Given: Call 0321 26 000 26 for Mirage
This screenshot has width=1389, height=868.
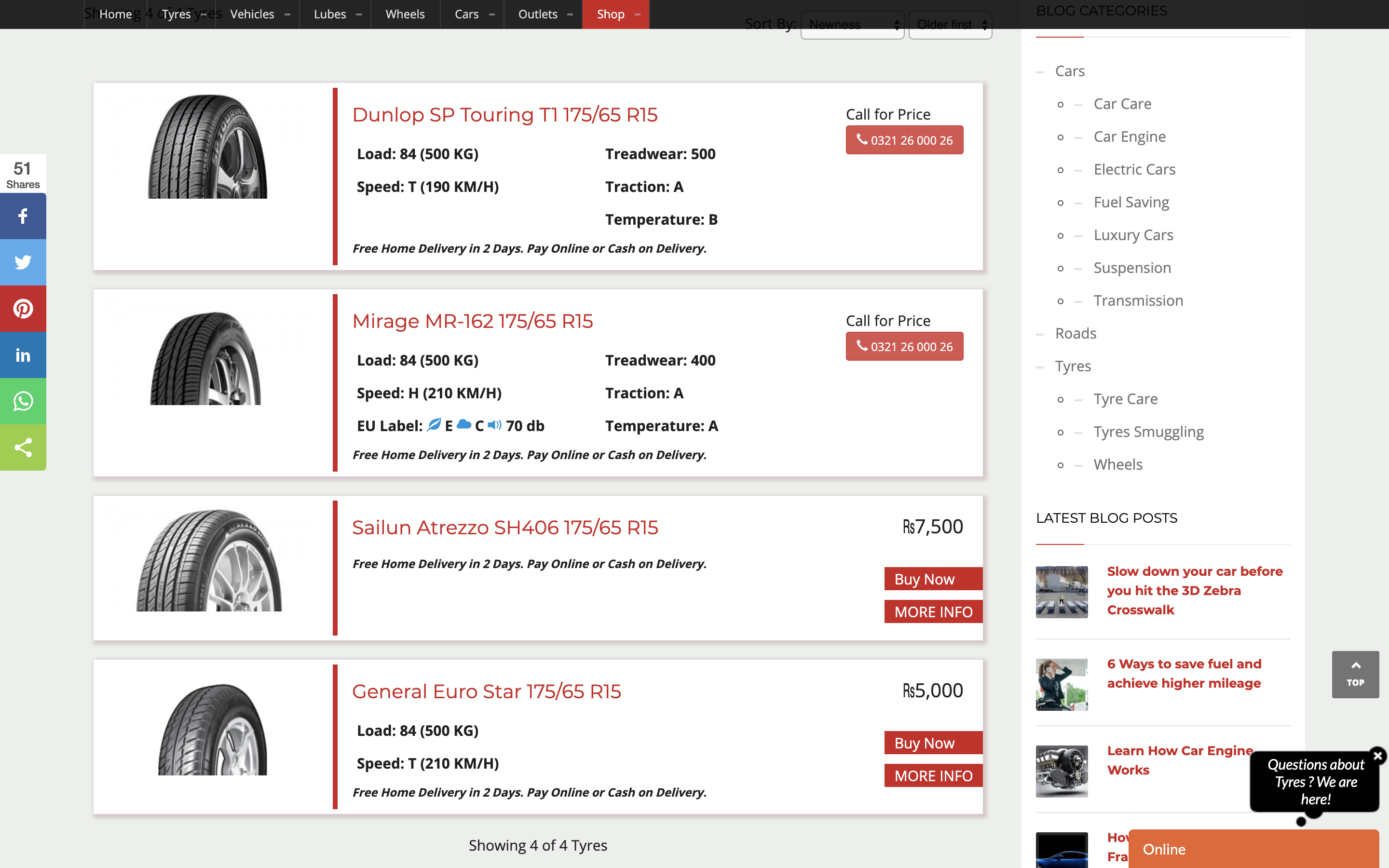Looking at the screenshot, I should pyautogui.click(x=905, y=346).
